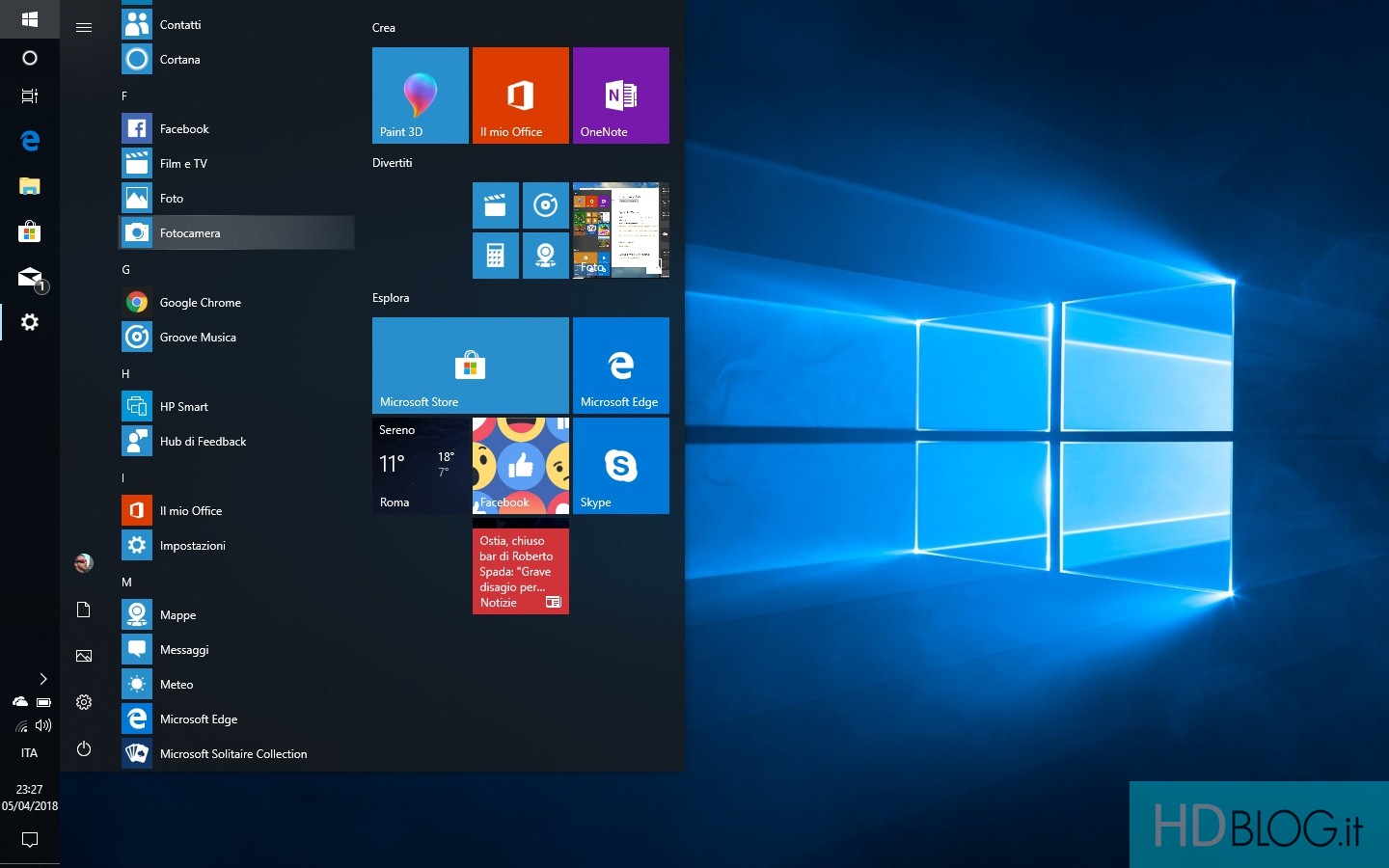Open Il mio Office in app list
This screenshot has height=868, width=1389.
236,511
